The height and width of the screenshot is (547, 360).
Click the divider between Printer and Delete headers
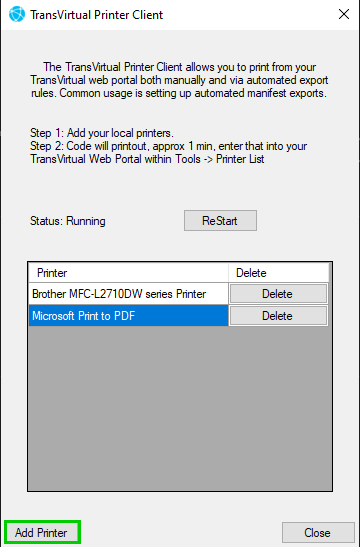(228, 273)
